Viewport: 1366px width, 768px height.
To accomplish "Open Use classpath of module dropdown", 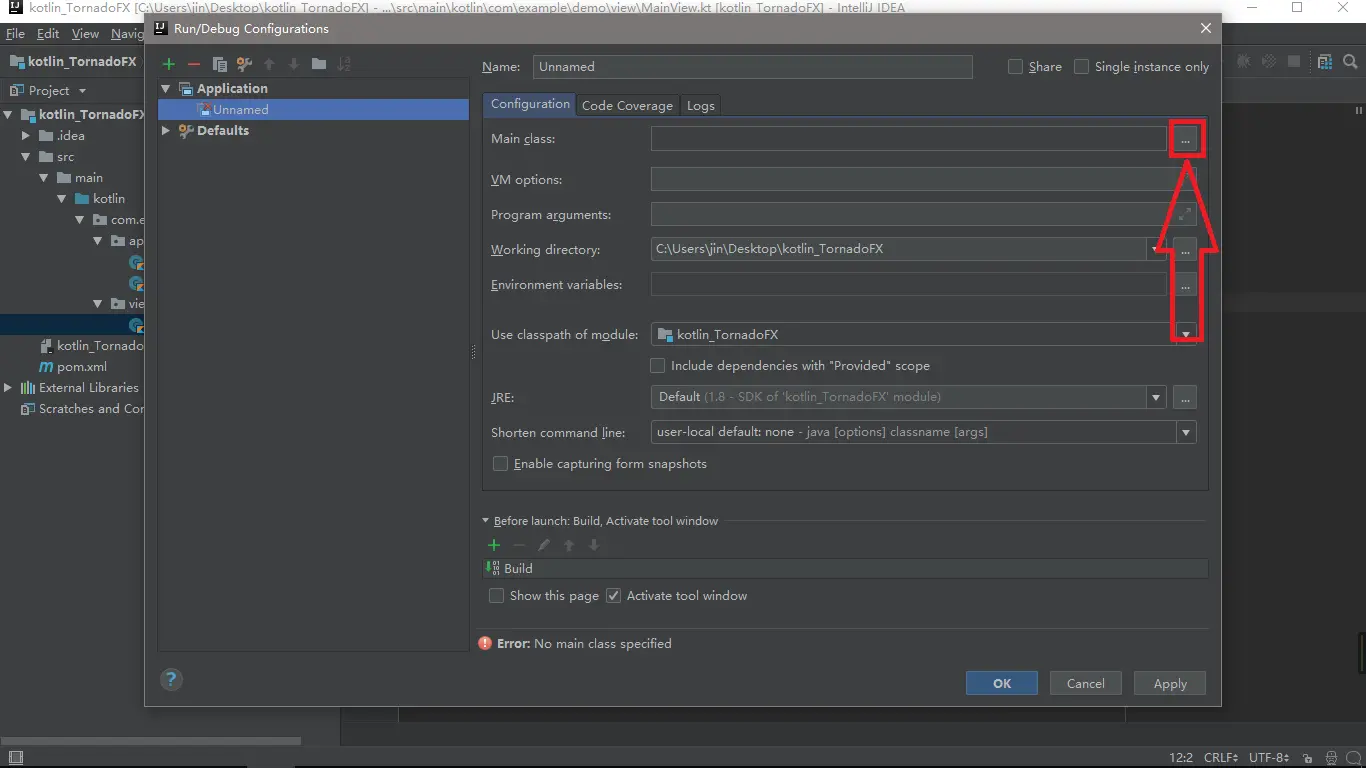I will coord(1186,335).
